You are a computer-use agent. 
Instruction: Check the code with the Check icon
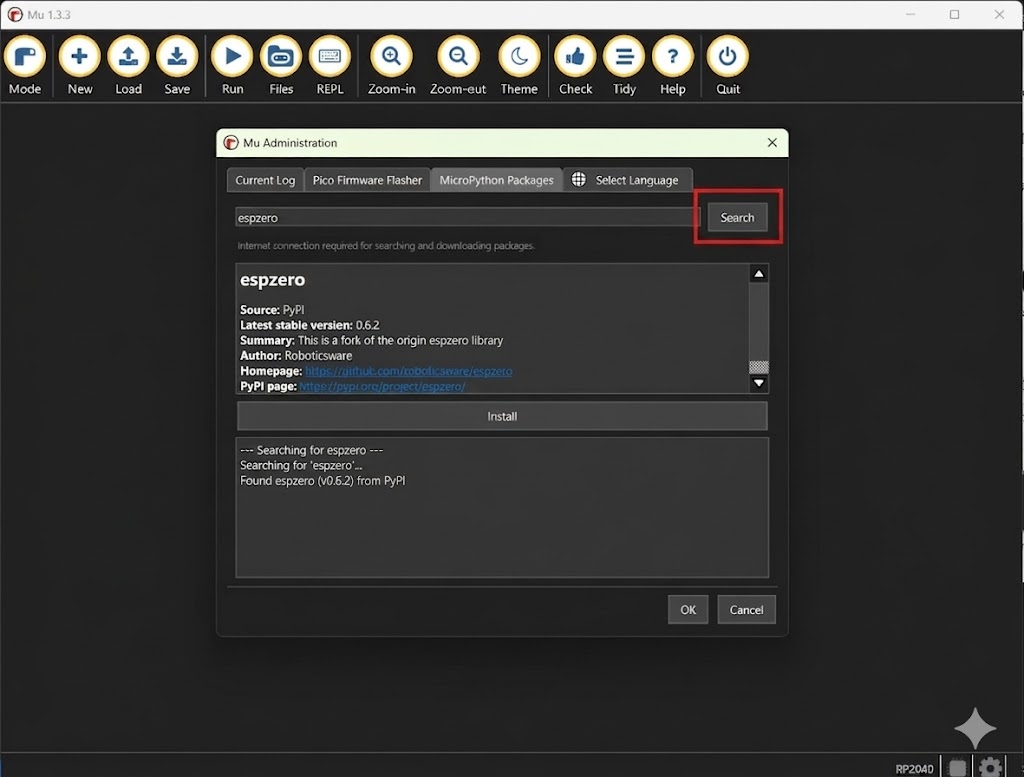pyautogui.click(x=575, y=66)
